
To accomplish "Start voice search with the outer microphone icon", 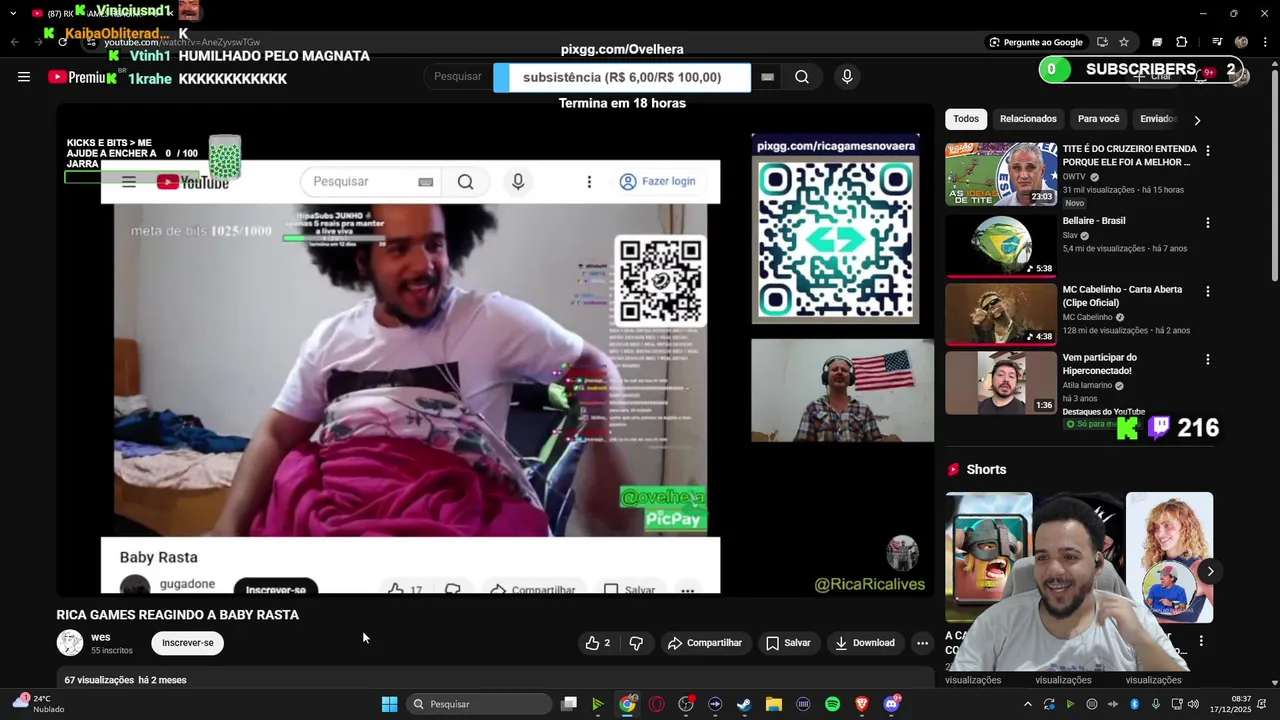I will [847, 77].
